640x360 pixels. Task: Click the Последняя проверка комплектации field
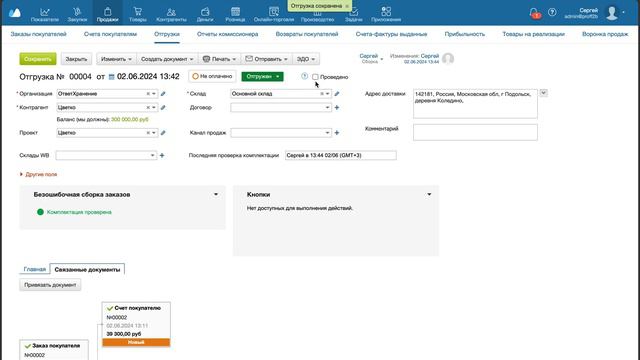coord(340,156)
